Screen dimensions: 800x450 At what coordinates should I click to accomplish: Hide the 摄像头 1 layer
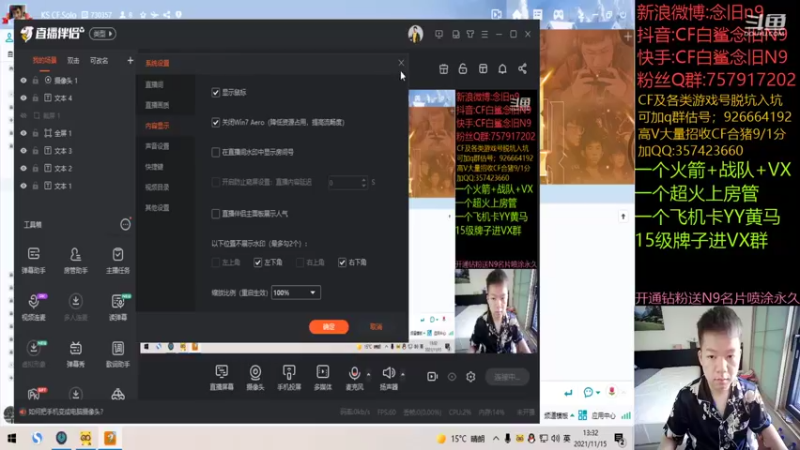coord(23,81)
